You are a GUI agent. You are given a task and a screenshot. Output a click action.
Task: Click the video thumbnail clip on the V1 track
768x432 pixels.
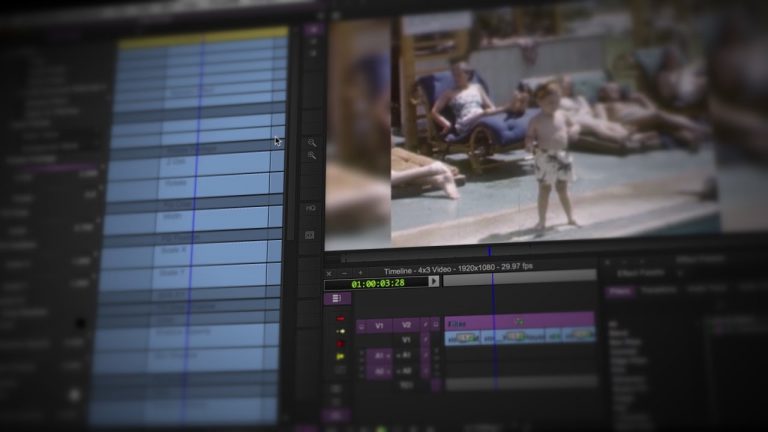[x=467, y=338]
